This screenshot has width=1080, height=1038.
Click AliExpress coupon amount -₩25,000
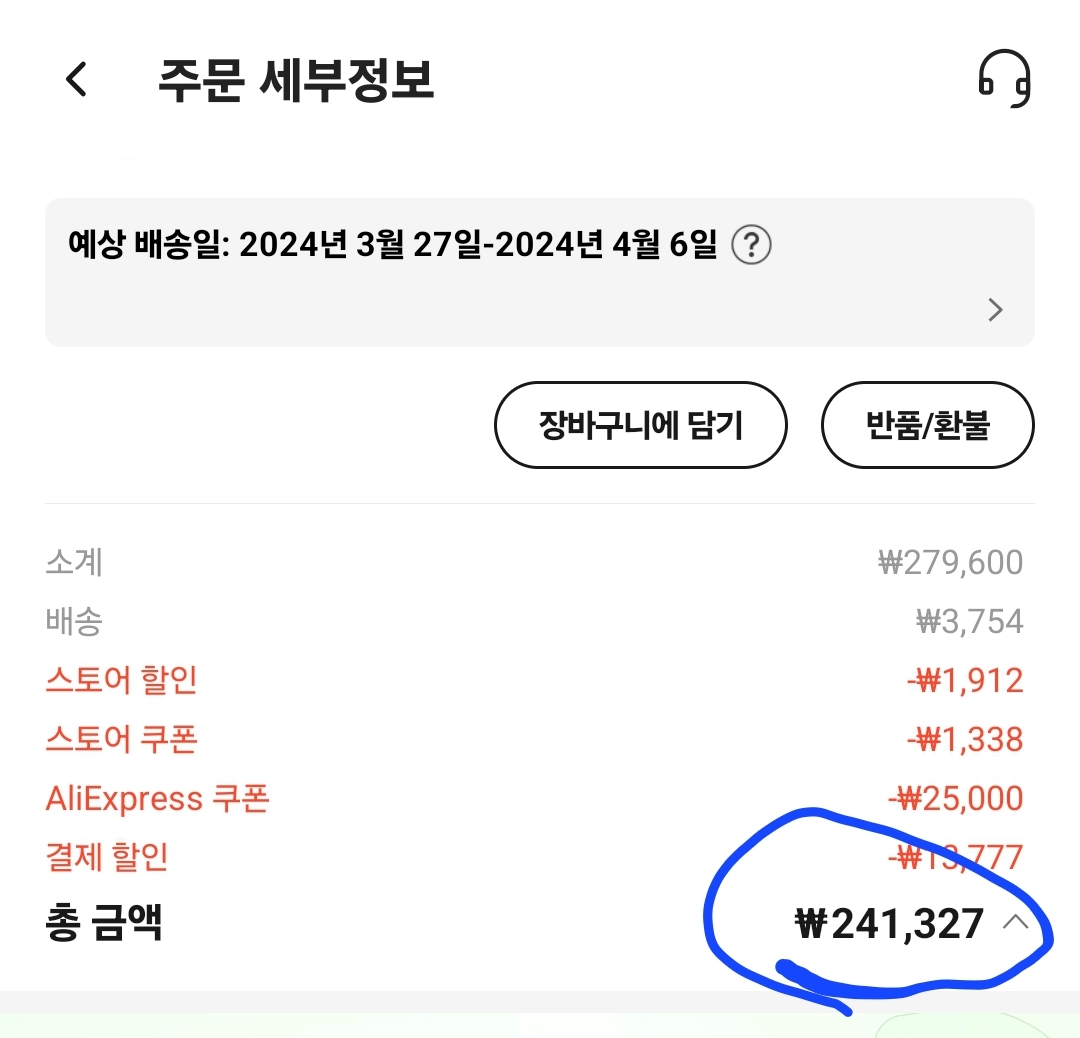[x=956, y=798]
